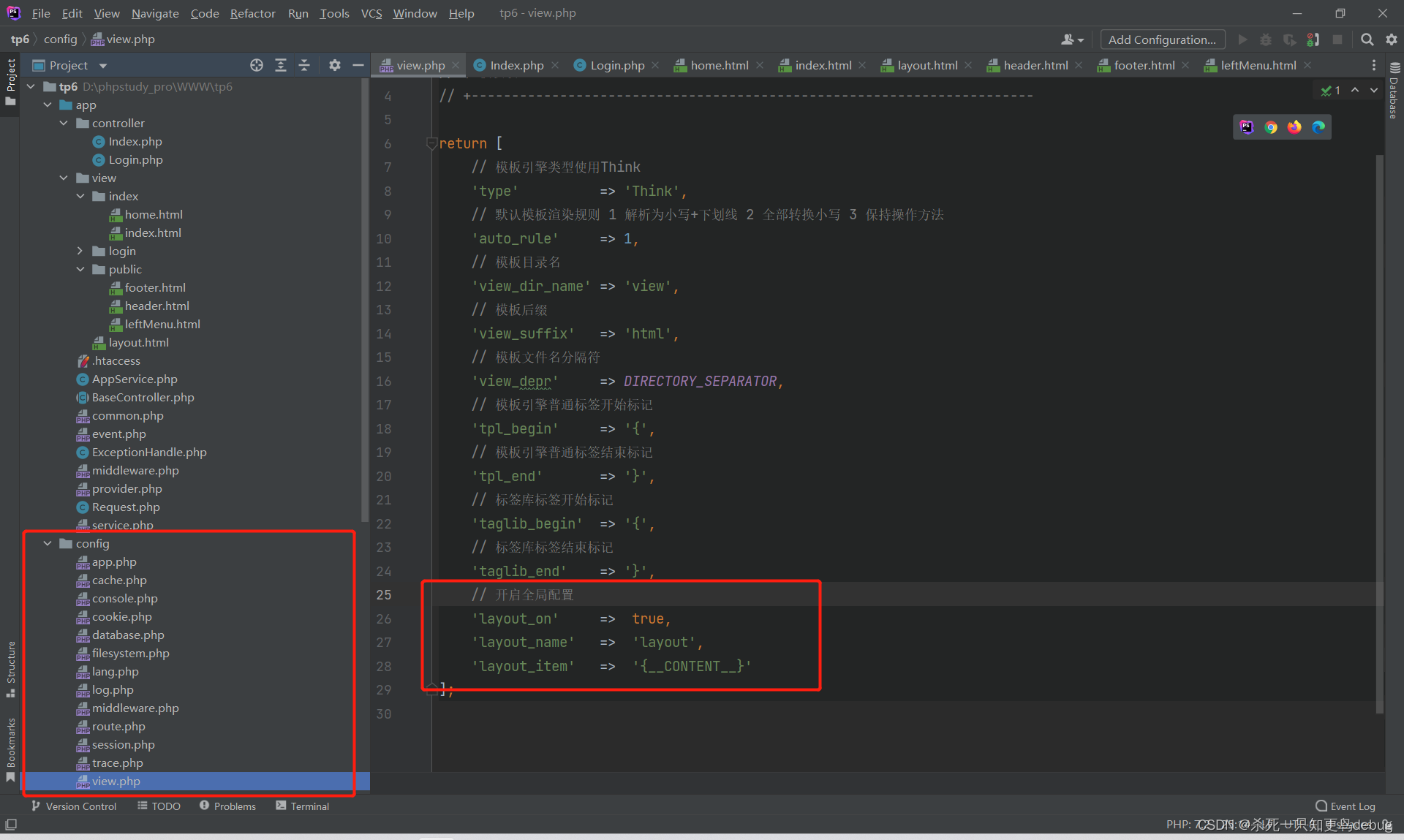This screenshot has width=1404, height=840.
Task: Click Add Configuration button
Action: (1162, 40)
